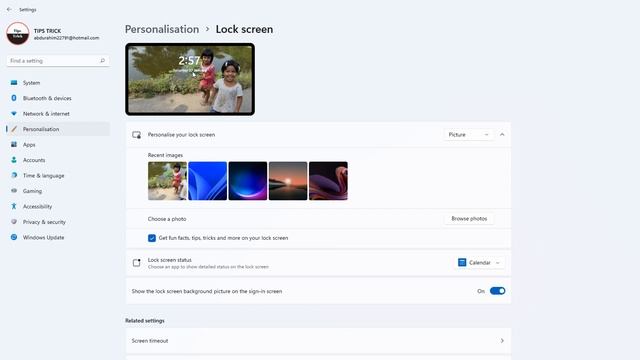
Task: Click the Network wifi icon in sidebar
Action: click(14, 113)
